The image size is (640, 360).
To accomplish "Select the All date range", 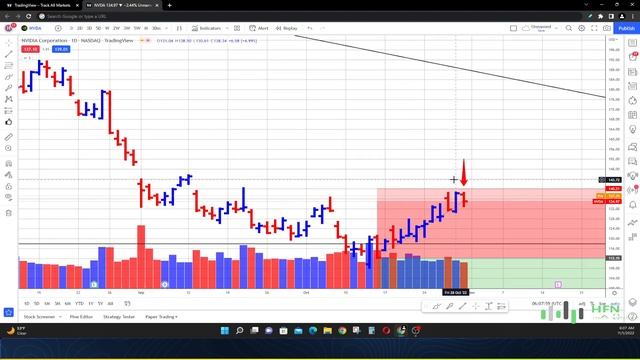I will [x=110, y=304].
